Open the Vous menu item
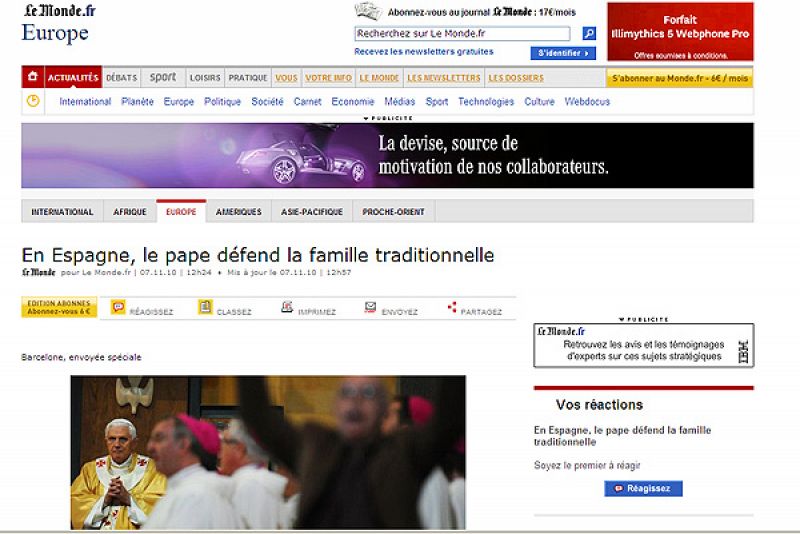Screen dimensions: 800x534 click(x=286, y=78)
